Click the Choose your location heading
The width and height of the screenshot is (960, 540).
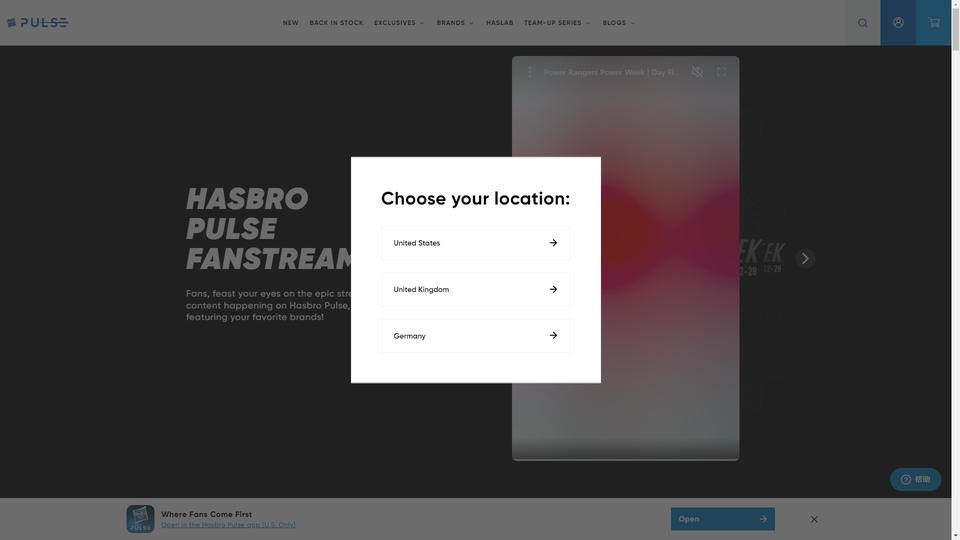click(x=476, y=198)
